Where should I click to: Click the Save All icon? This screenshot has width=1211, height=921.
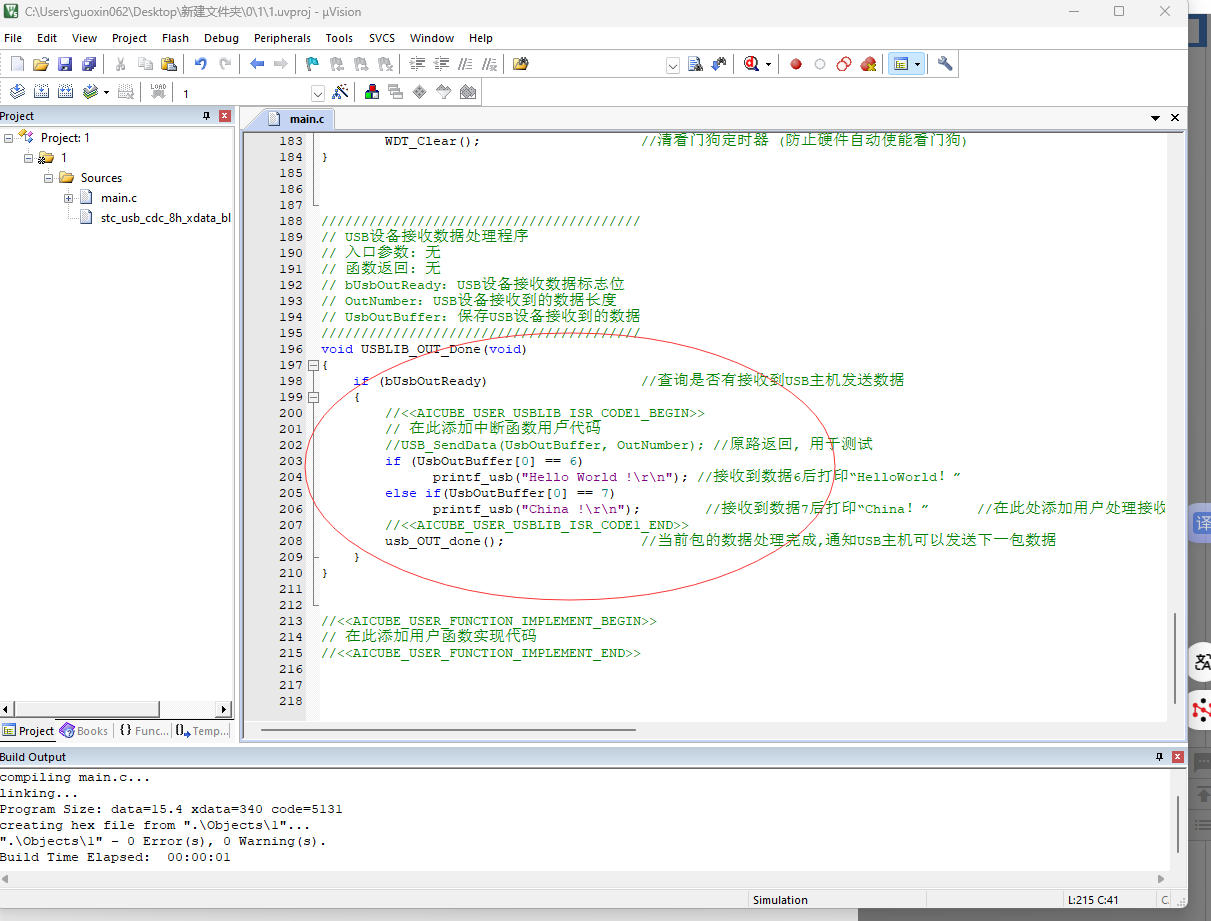click(x=89, y=64)
